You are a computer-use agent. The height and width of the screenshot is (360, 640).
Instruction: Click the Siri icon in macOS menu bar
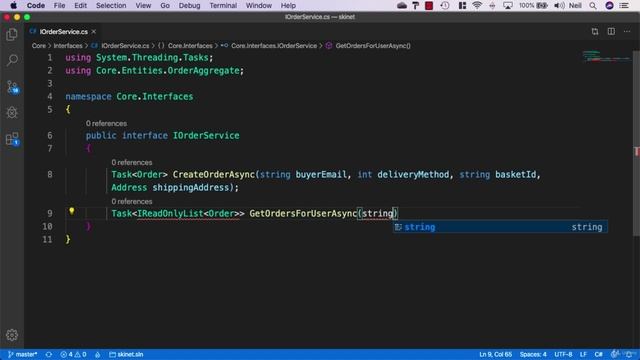point(609,5)
